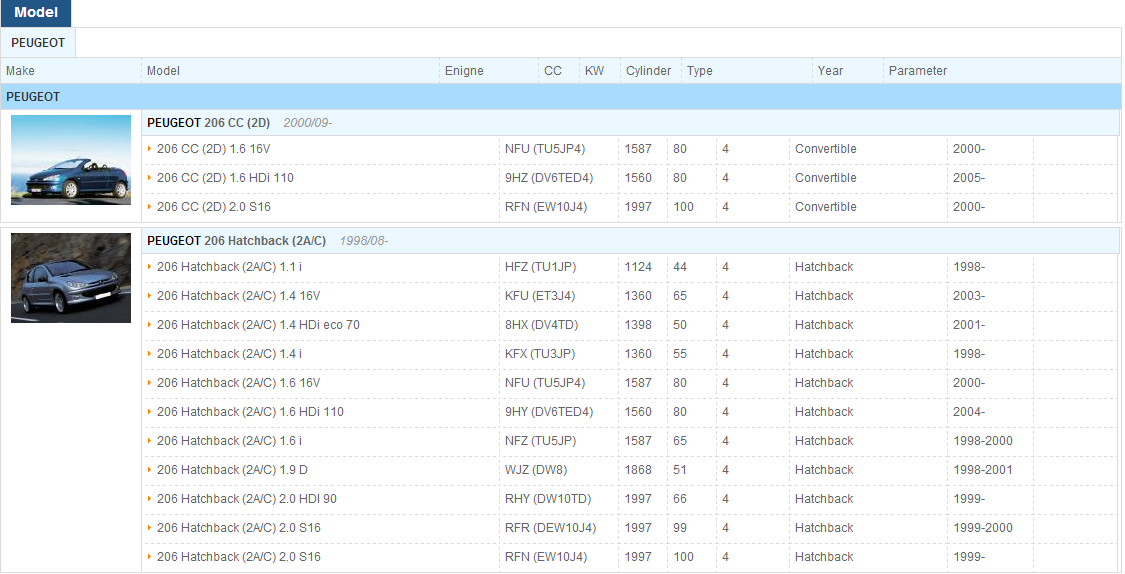This screenshot has height=574, width=1125.
Task: Open 206 Hatchback (2A/C) 1.9 D model
Action: pyautogui.click(x=232, y=470)
